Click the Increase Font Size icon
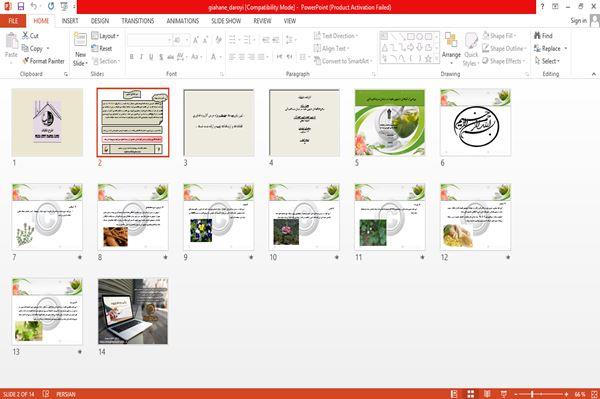Screen dimensions: 600x399 pos(196,40)
